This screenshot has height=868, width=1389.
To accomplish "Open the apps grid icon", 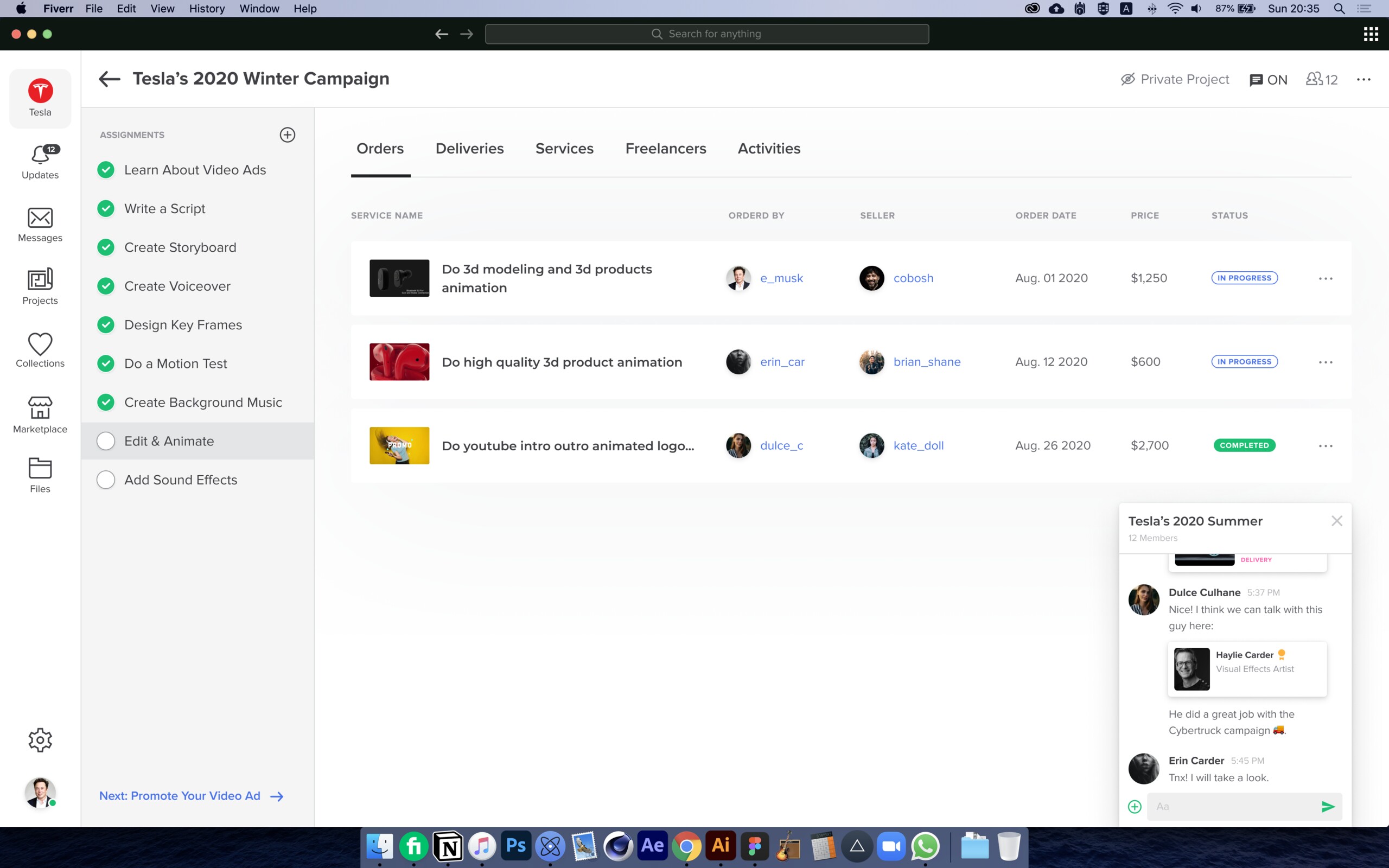I will 1371,34.
